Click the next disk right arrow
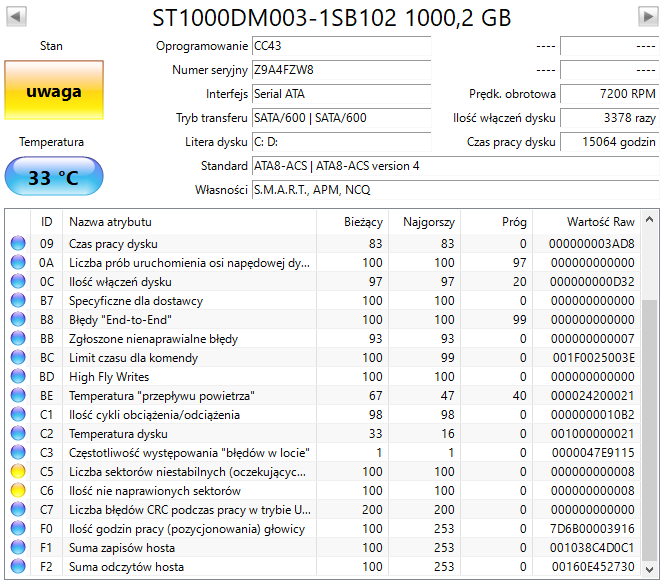Viewport: 664px width, 584px height. (645, 17)
